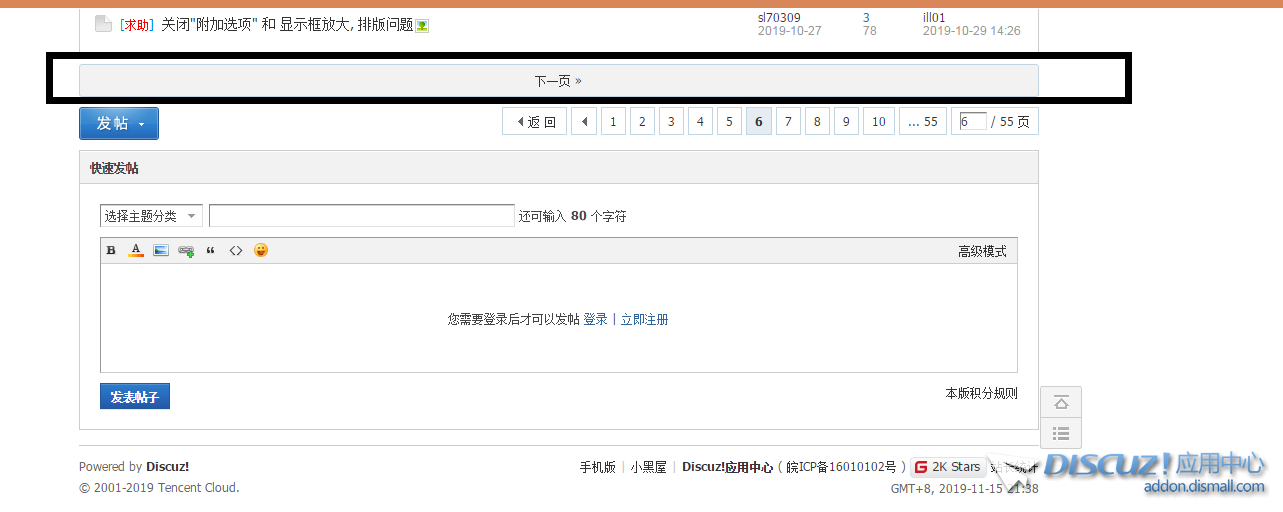The height and width of the screenshot is (512, 1283).
Task: Click the insert link icon
Action: (x=186, y=251)
